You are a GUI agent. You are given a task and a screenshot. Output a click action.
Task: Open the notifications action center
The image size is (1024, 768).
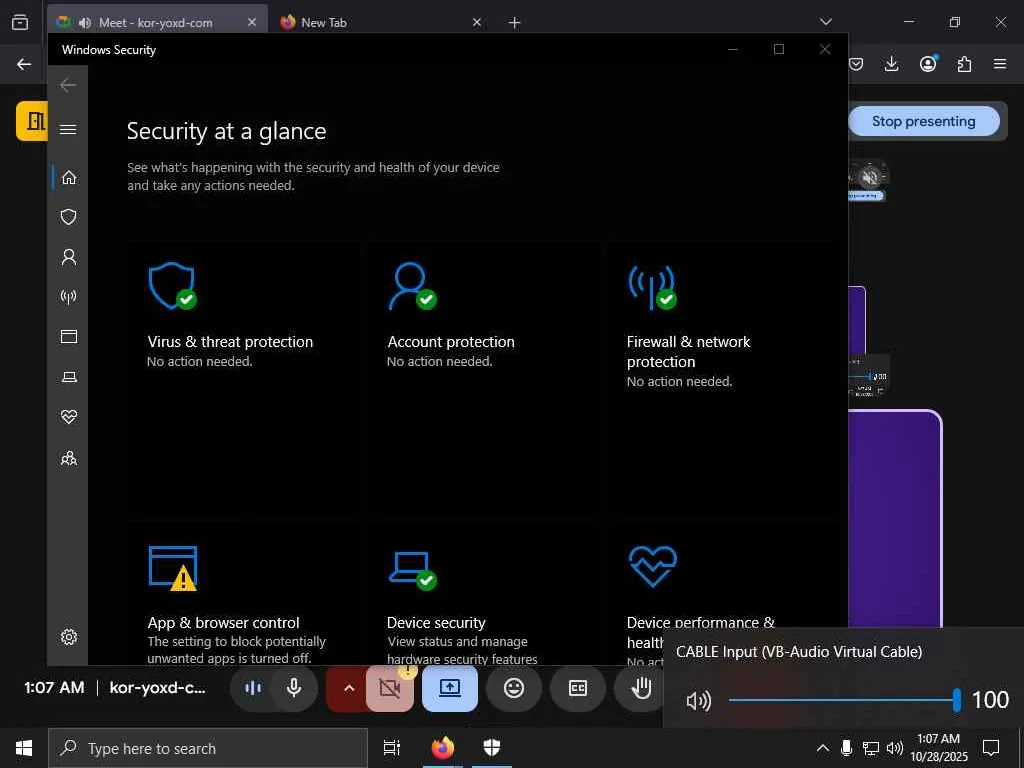(x=991, y=748)
